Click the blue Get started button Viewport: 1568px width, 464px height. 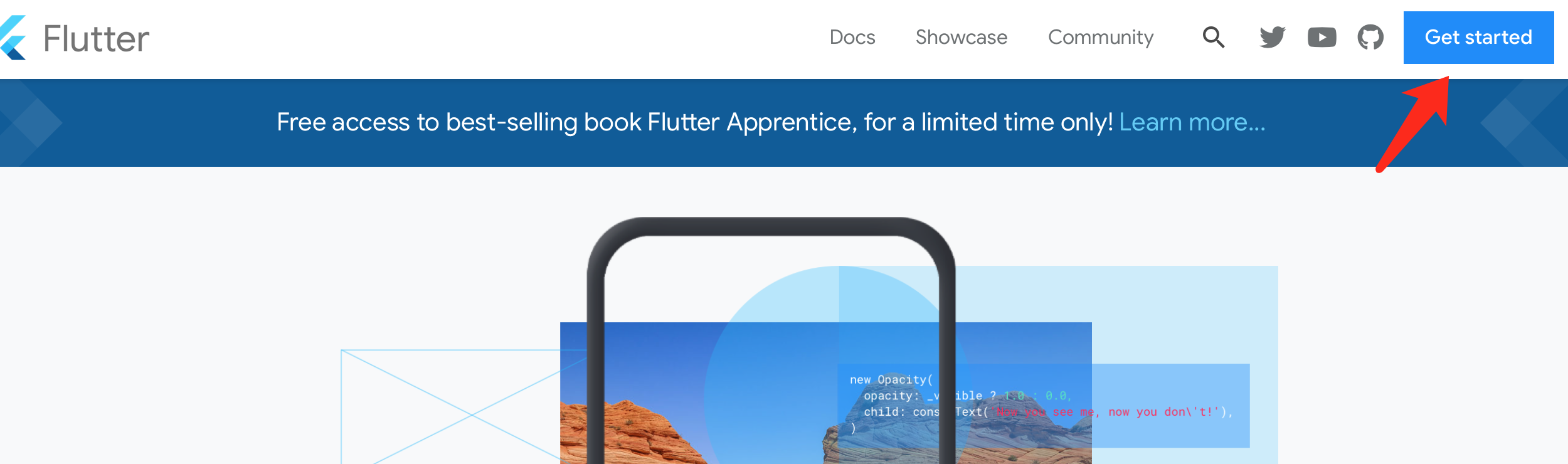(x=1478, y=38)
